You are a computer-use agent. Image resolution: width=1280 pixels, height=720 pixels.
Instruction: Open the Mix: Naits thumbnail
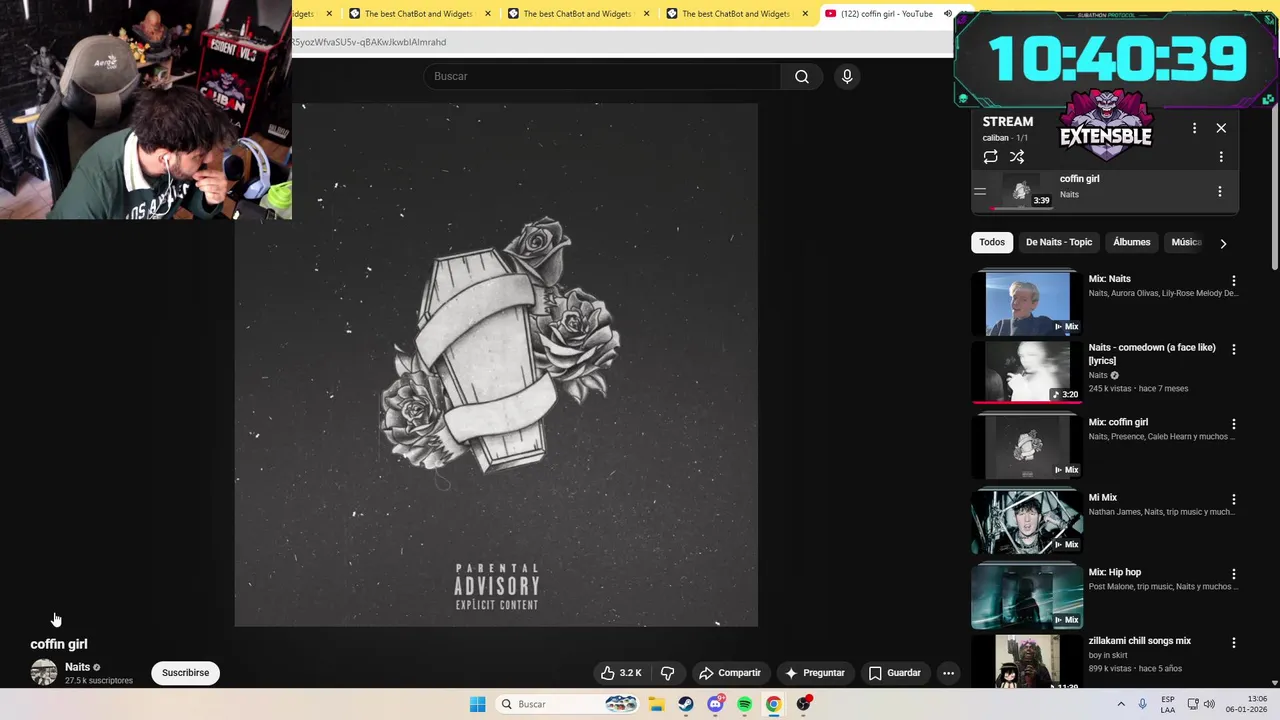click(1027, 303)
